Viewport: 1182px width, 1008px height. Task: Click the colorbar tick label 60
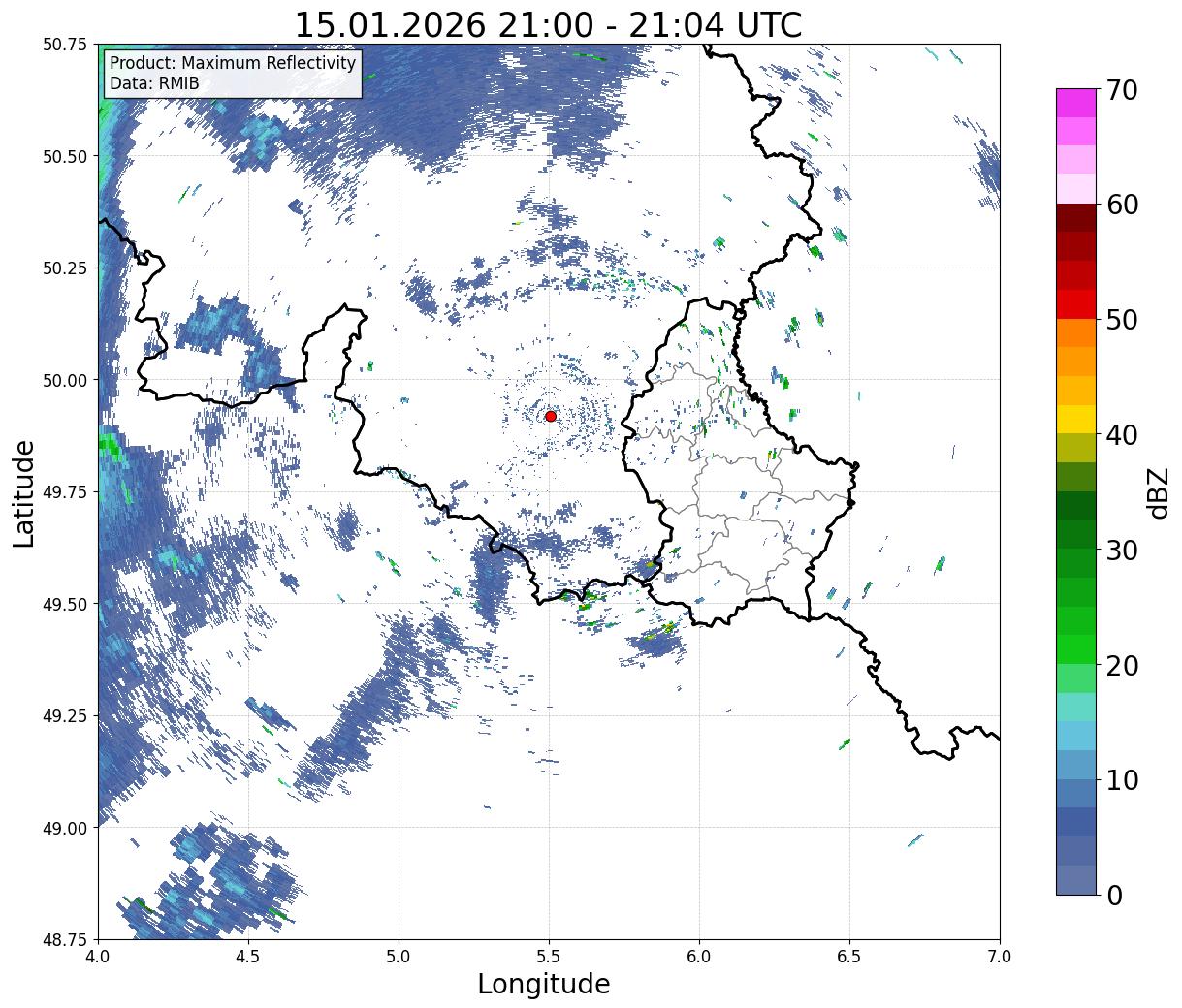(1122, 205)
